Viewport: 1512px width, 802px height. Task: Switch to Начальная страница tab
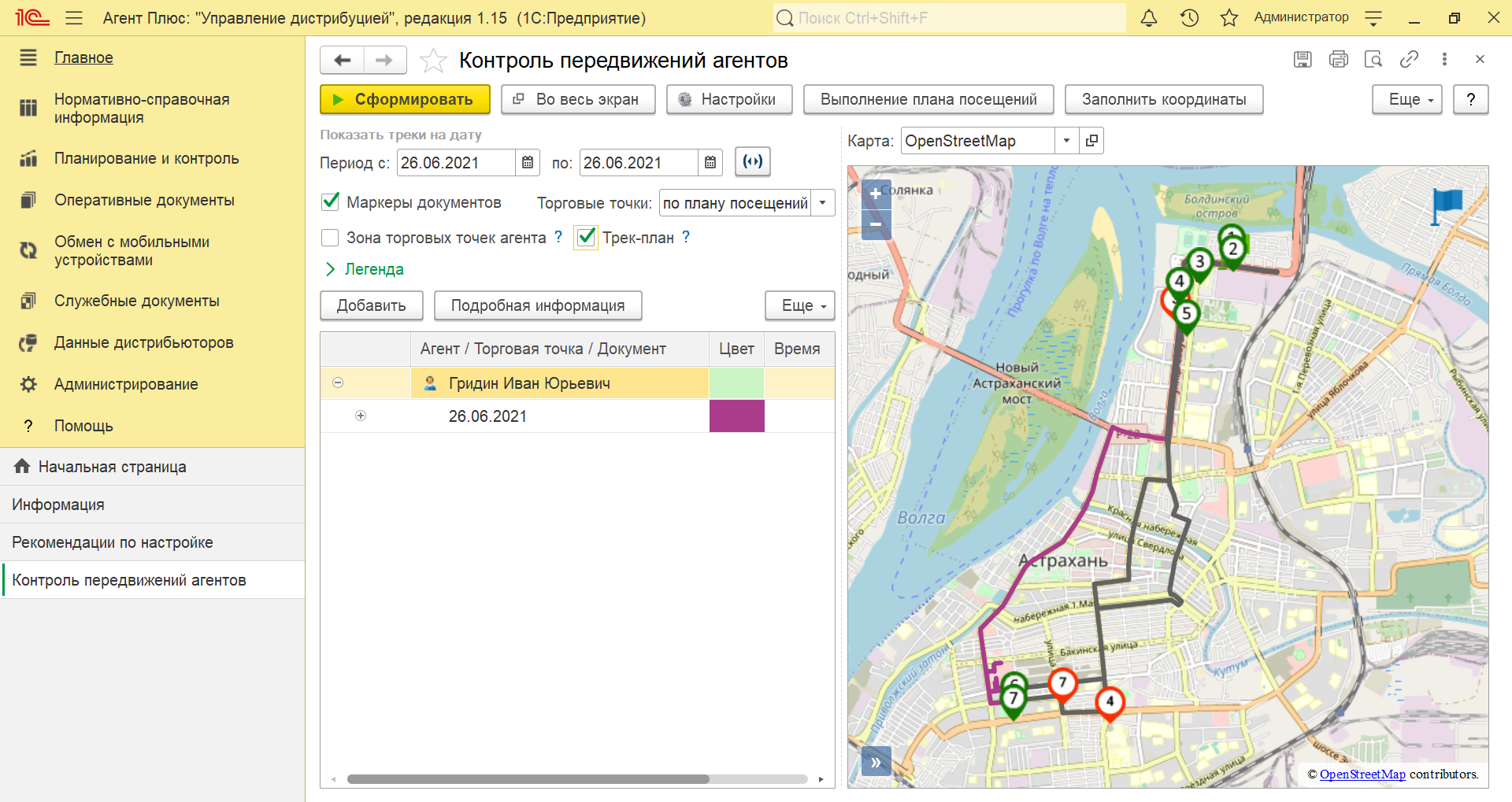pyautogui.click(x=152, y=467)
